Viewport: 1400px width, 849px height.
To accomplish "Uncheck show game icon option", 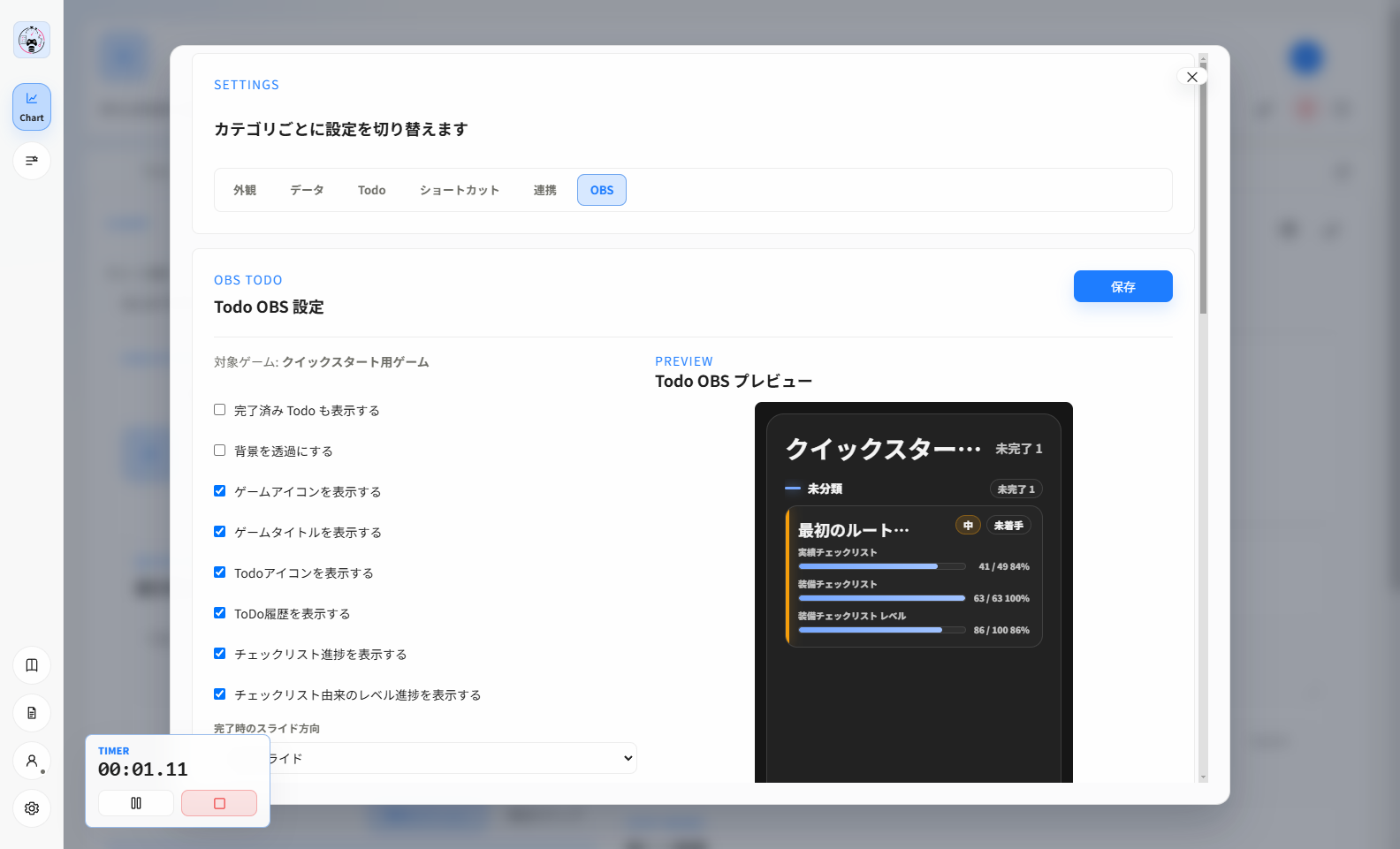I will click(x=219, y=491).
